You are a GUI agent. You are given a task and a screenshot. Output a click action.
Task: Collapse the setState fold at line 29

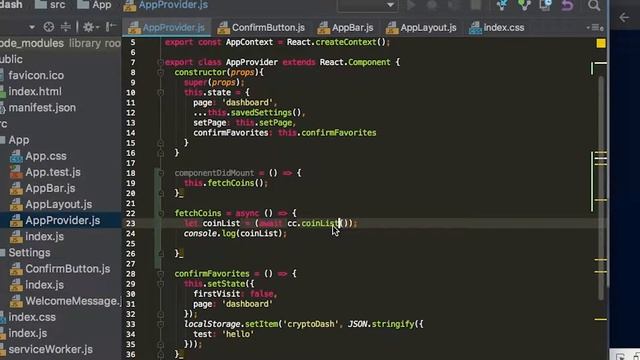click(x=160, y=284)
